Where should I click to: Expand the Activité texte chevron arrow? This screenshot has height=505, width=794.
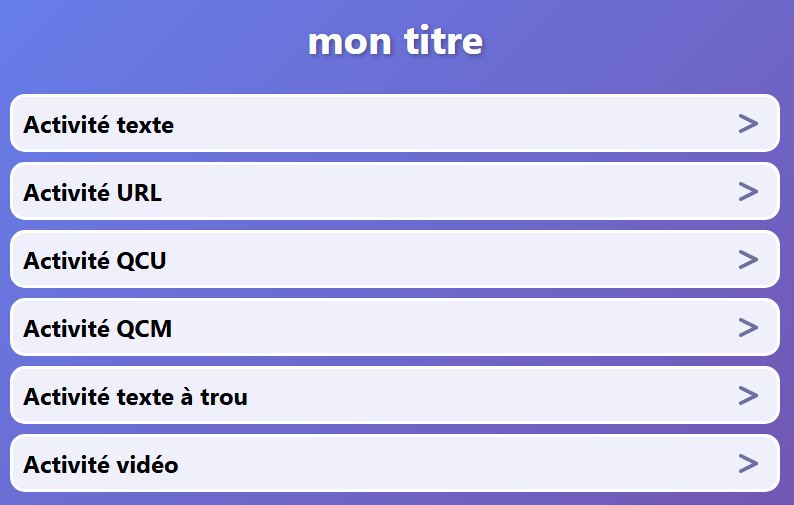pos(748,124)
